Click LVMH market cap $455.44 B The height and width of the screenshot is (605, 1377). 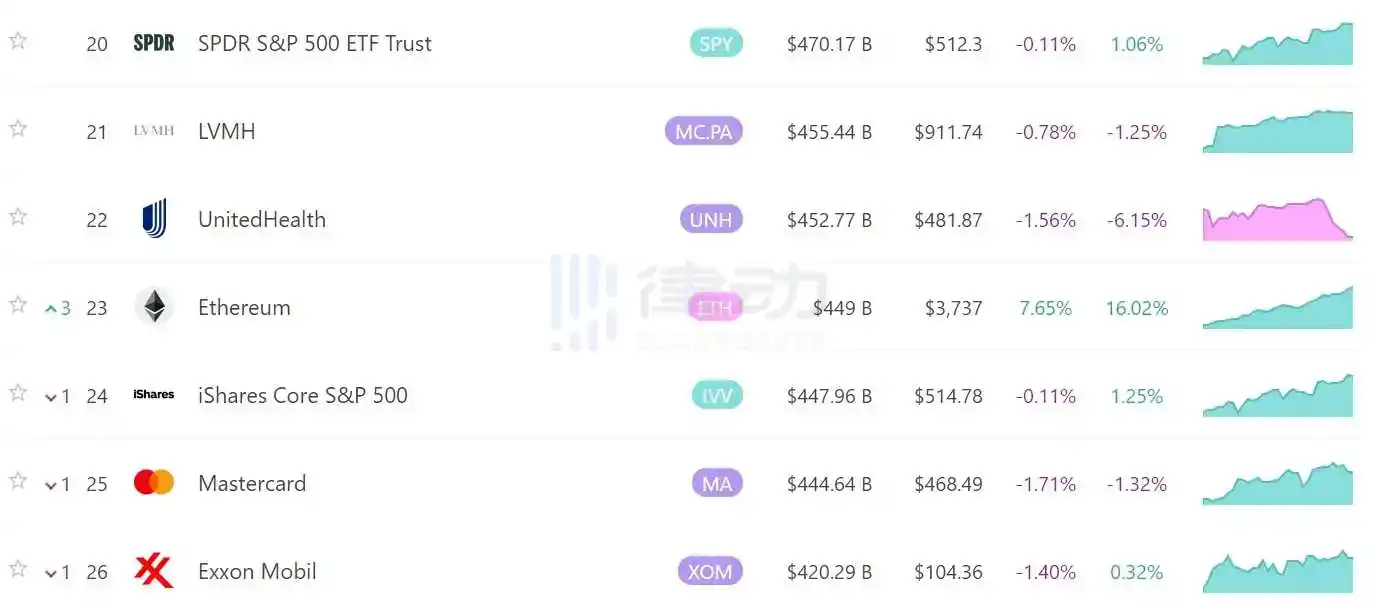click(x=829, y=132)
